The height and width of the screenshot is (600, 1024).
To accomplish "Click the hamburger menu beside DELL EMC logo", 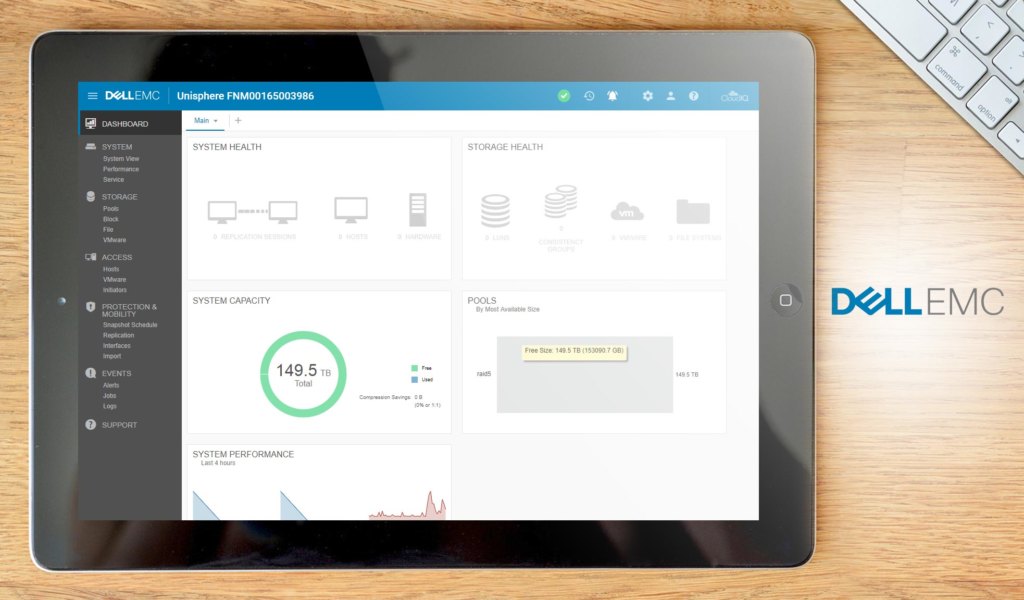I will tap(92, 96).
